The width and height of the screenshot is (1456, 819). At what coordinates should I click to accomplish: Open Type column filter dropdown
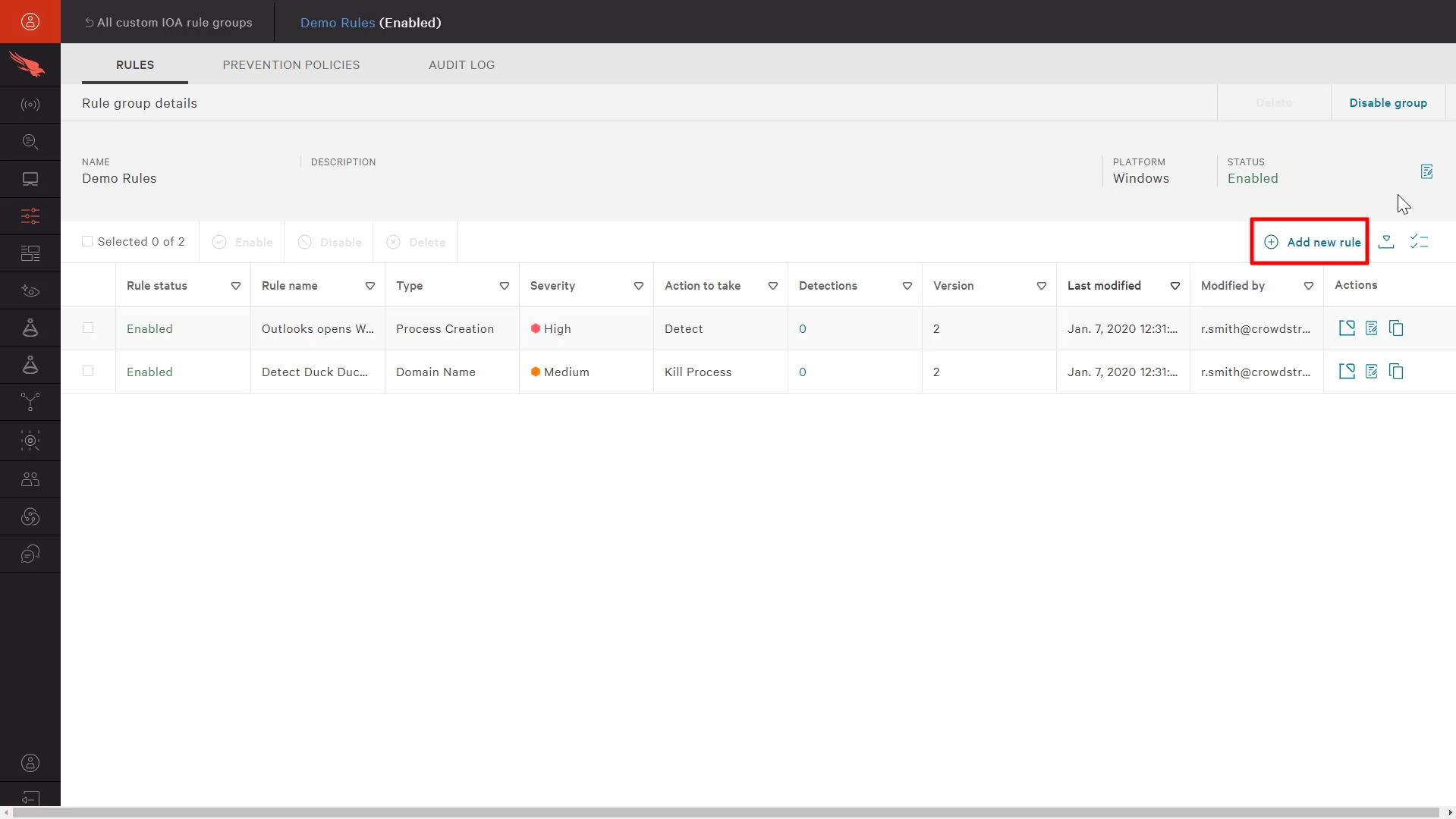(505, 286)
